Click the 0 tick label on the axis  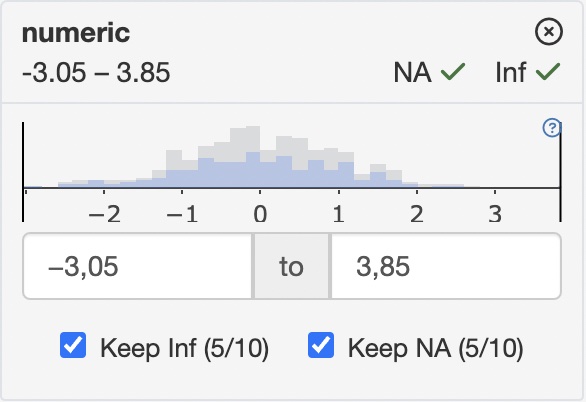(260, 214)
